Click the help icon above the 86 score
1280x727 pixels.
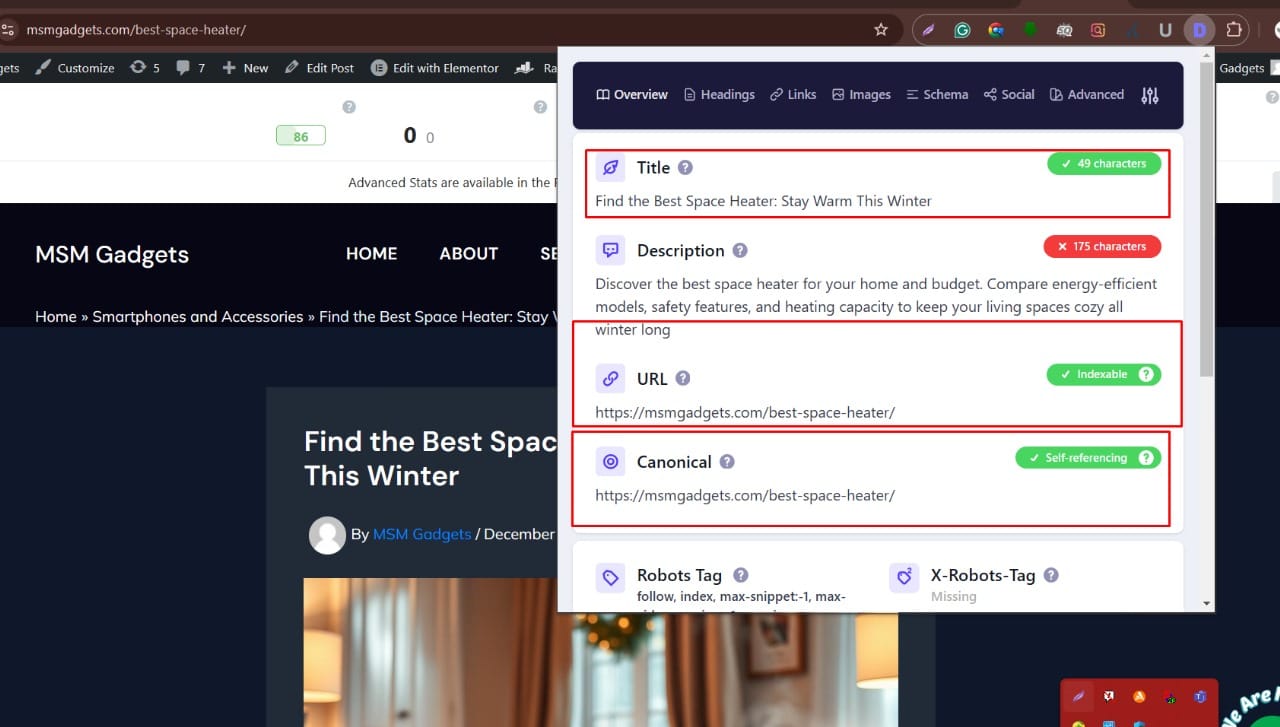click(x=349, y=107)
